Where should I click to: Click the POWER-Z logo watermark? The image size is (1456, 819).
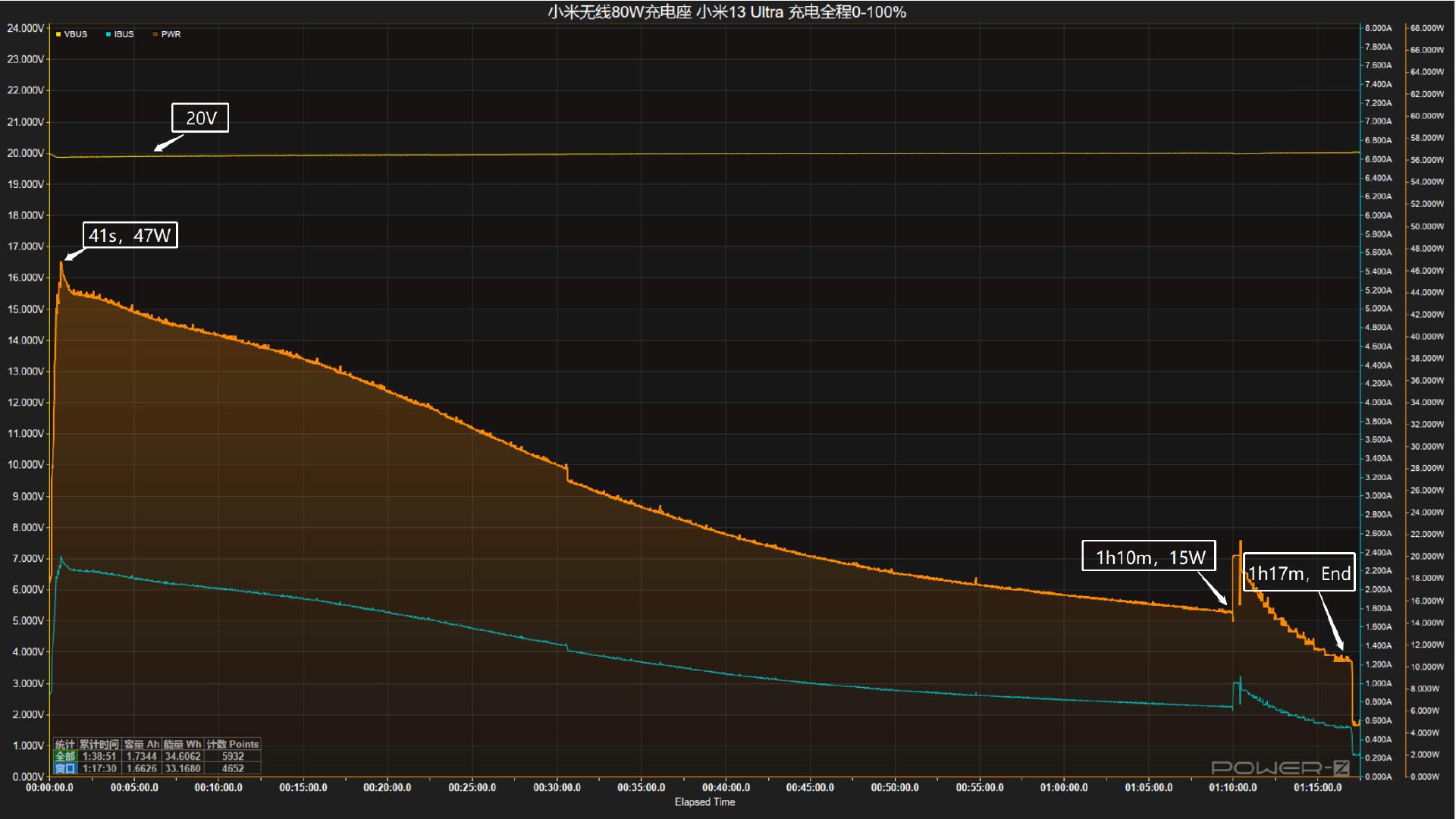pos(1280,767)
